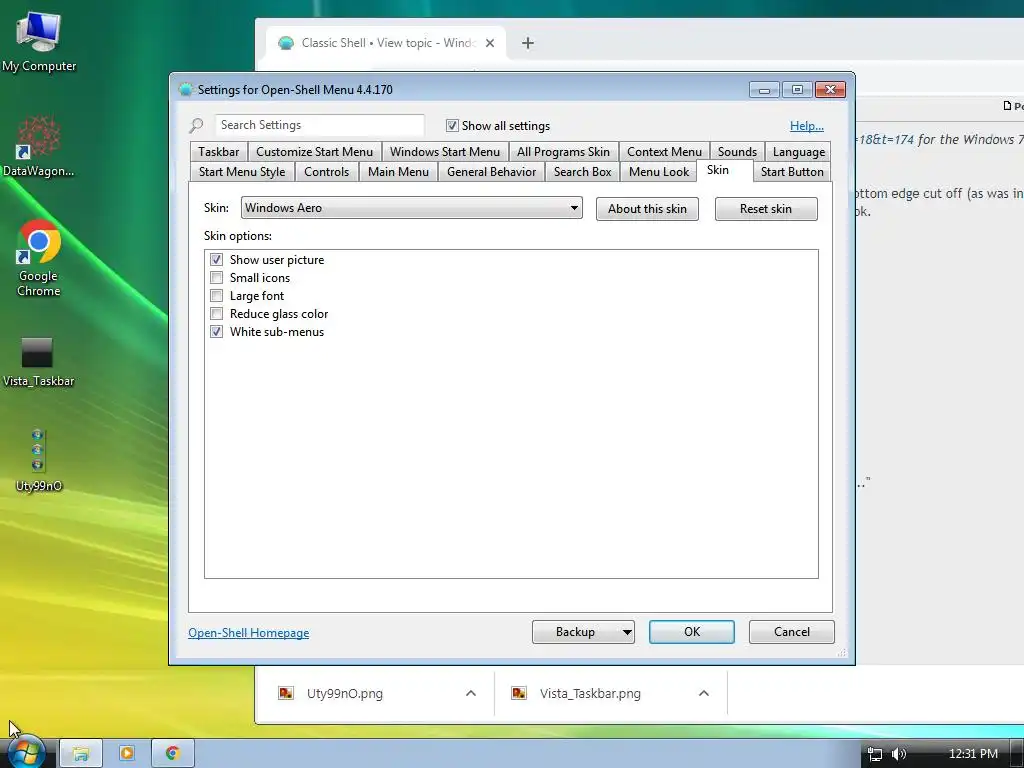Screen dimensions: 1024x768
Task: Click the network tray icon
Action: click(874, 754)
